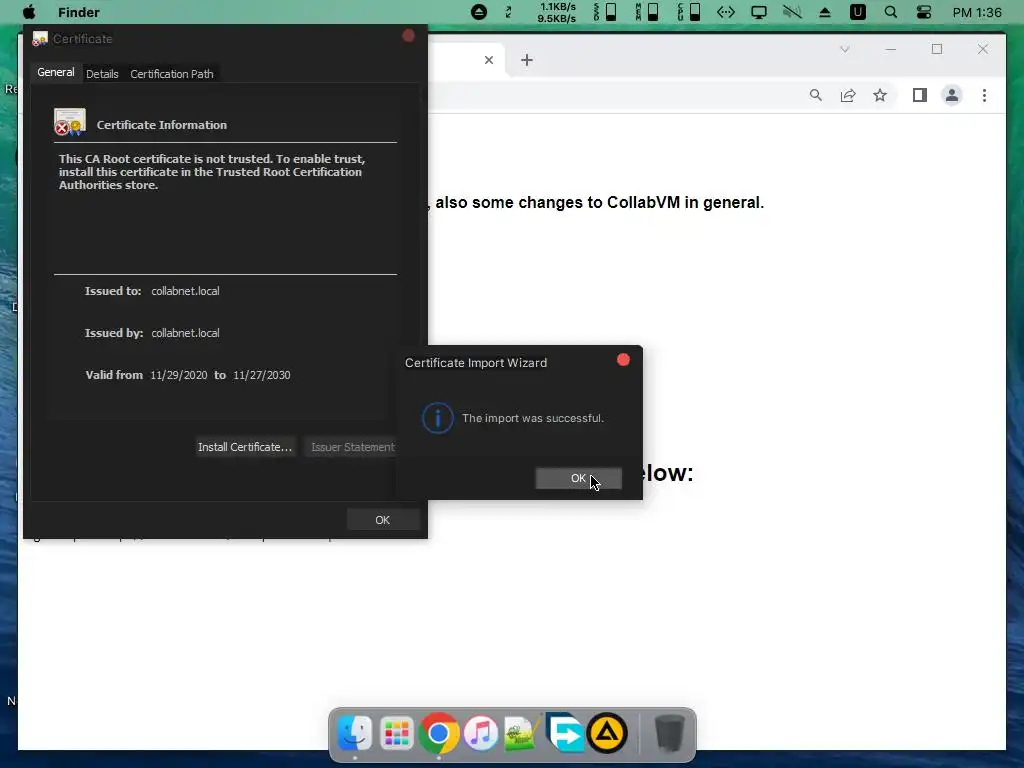
Task: Click Install Certificate button
Action: coord(245,447)
